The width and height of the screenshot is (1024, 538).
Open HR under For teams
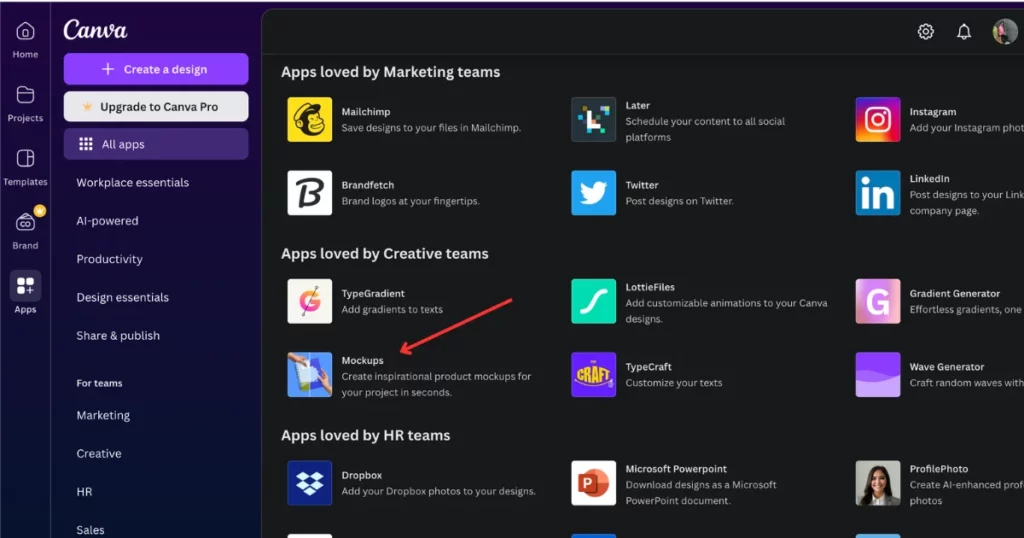click(x=84, y=492)
